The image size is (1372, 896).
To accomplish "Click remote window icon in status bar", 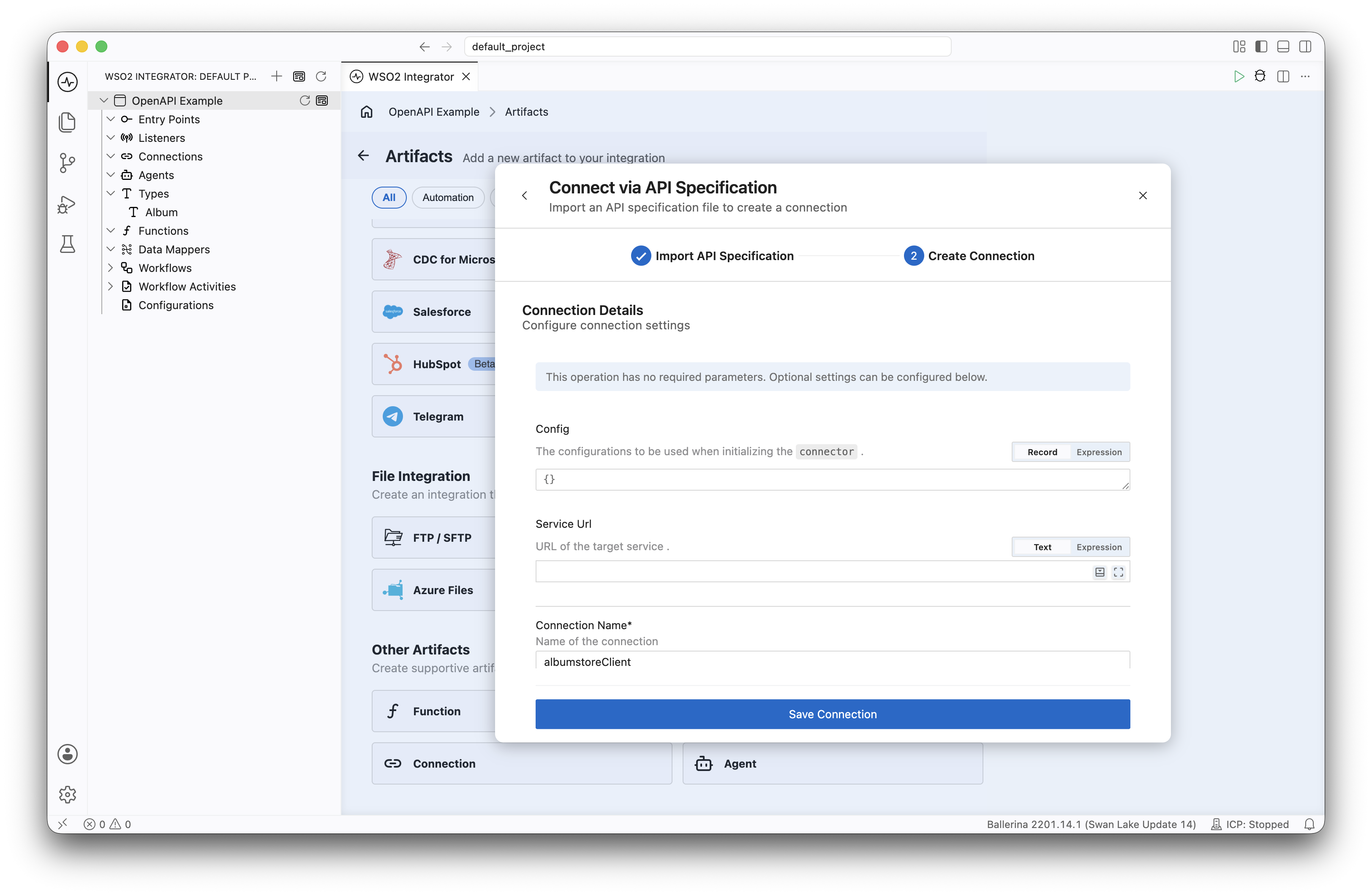I will pyautogui.click(x=63, y=824).
